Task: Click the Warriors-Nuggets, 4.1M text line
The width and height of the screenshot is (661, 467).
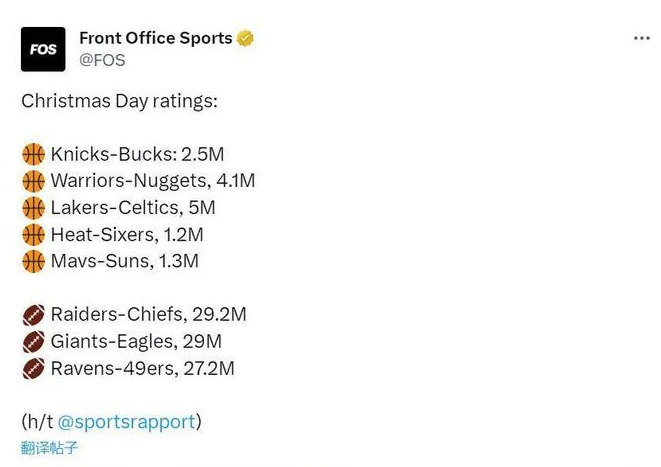Action: coord(152,181)
